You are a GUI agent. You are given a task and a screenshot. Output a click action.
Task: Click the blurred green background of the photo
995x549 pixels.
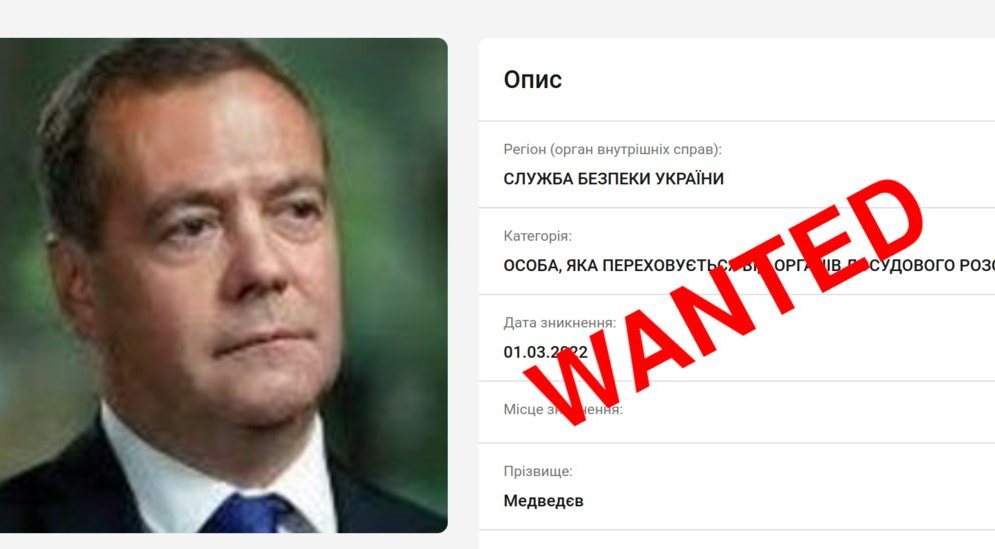[x=393, y=190]
